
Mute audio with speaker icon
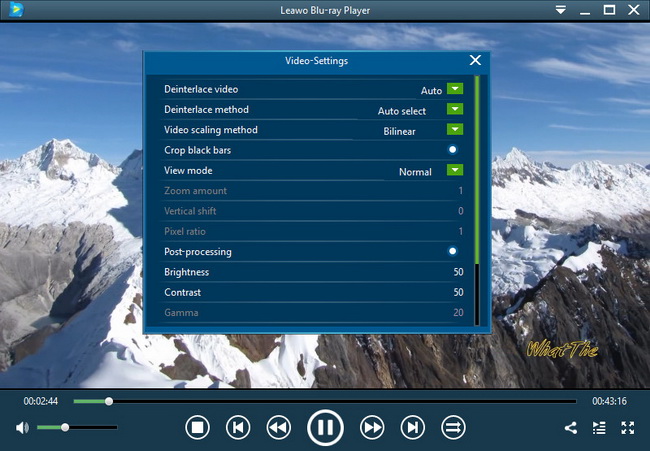pos(22,428)
